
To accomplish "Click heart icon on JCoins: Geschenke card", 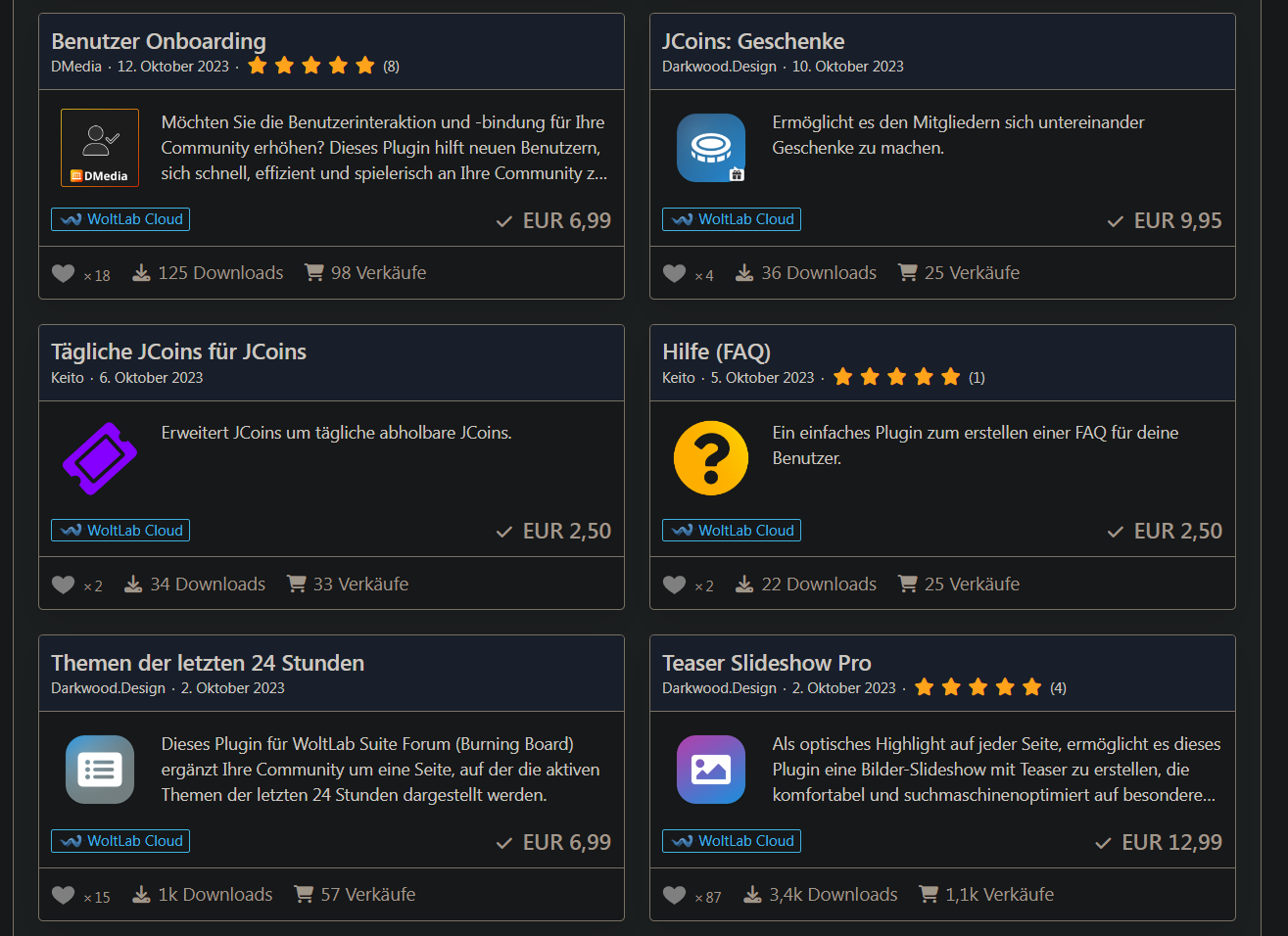I will pyautogui.click(x=674, y=274).
